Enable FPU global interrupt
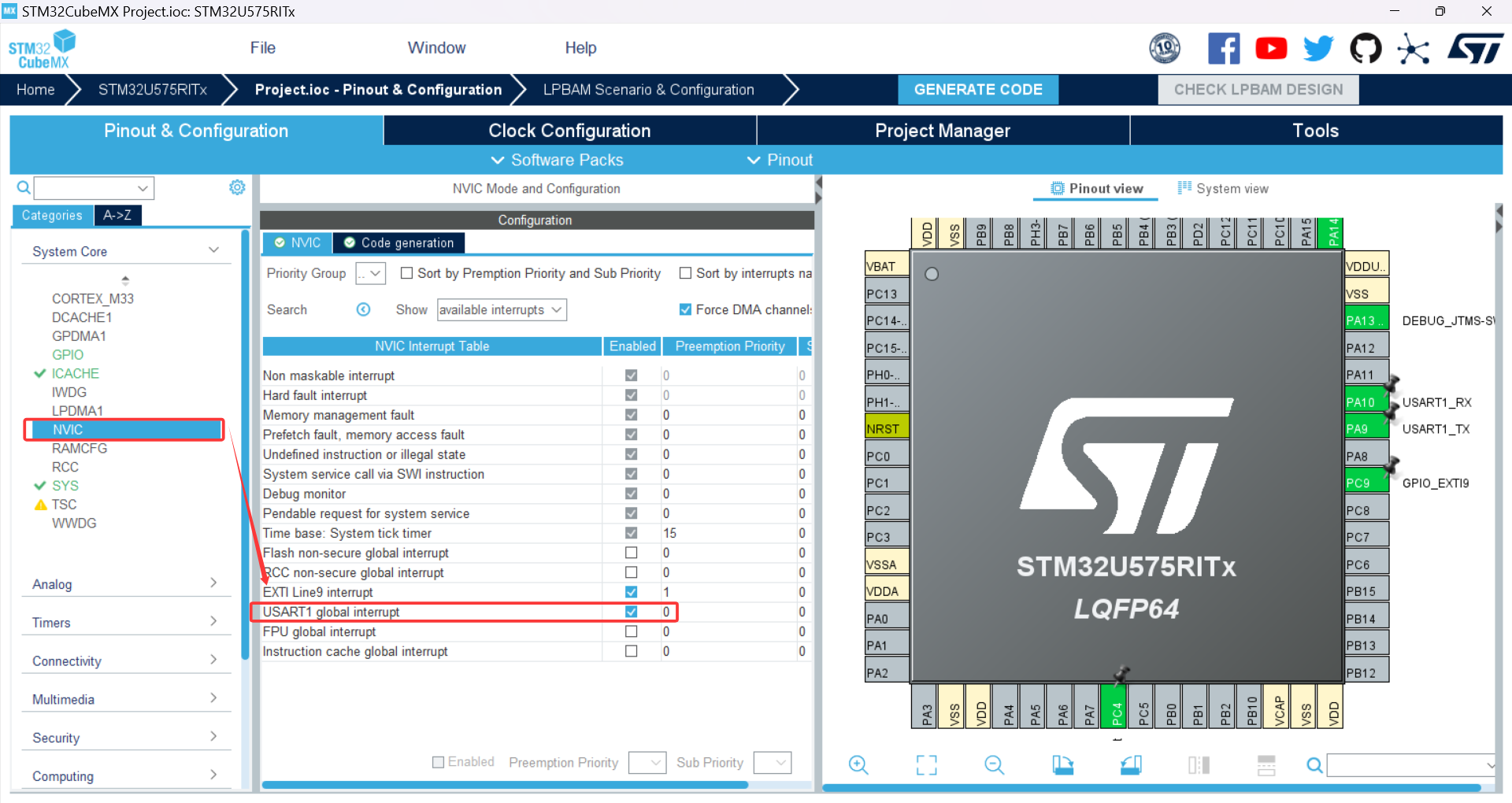 pyautogui.click(x=631, y=631)
